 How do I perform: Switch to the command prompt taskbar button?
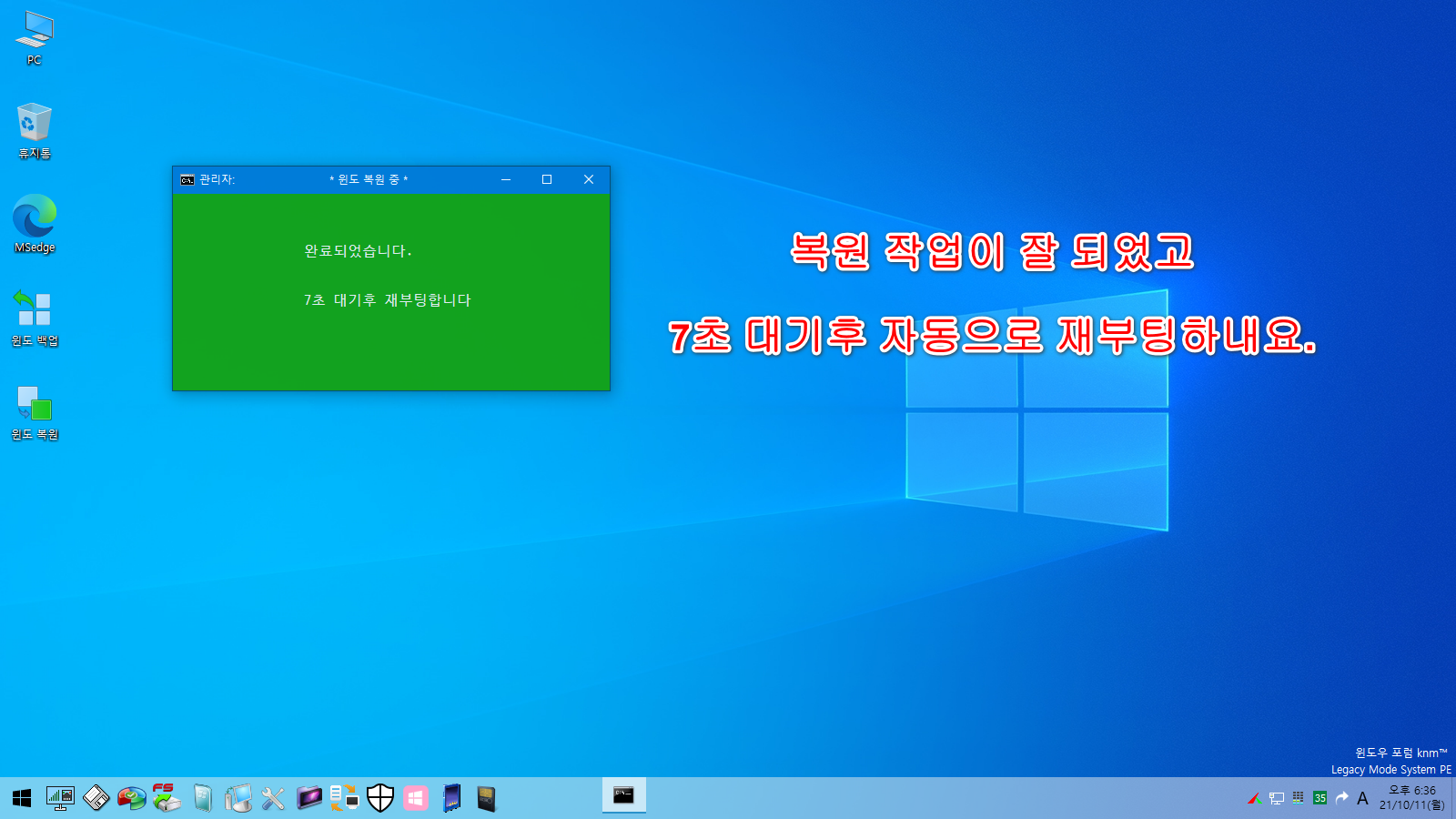pyautogui.click(x=624, y=796)
